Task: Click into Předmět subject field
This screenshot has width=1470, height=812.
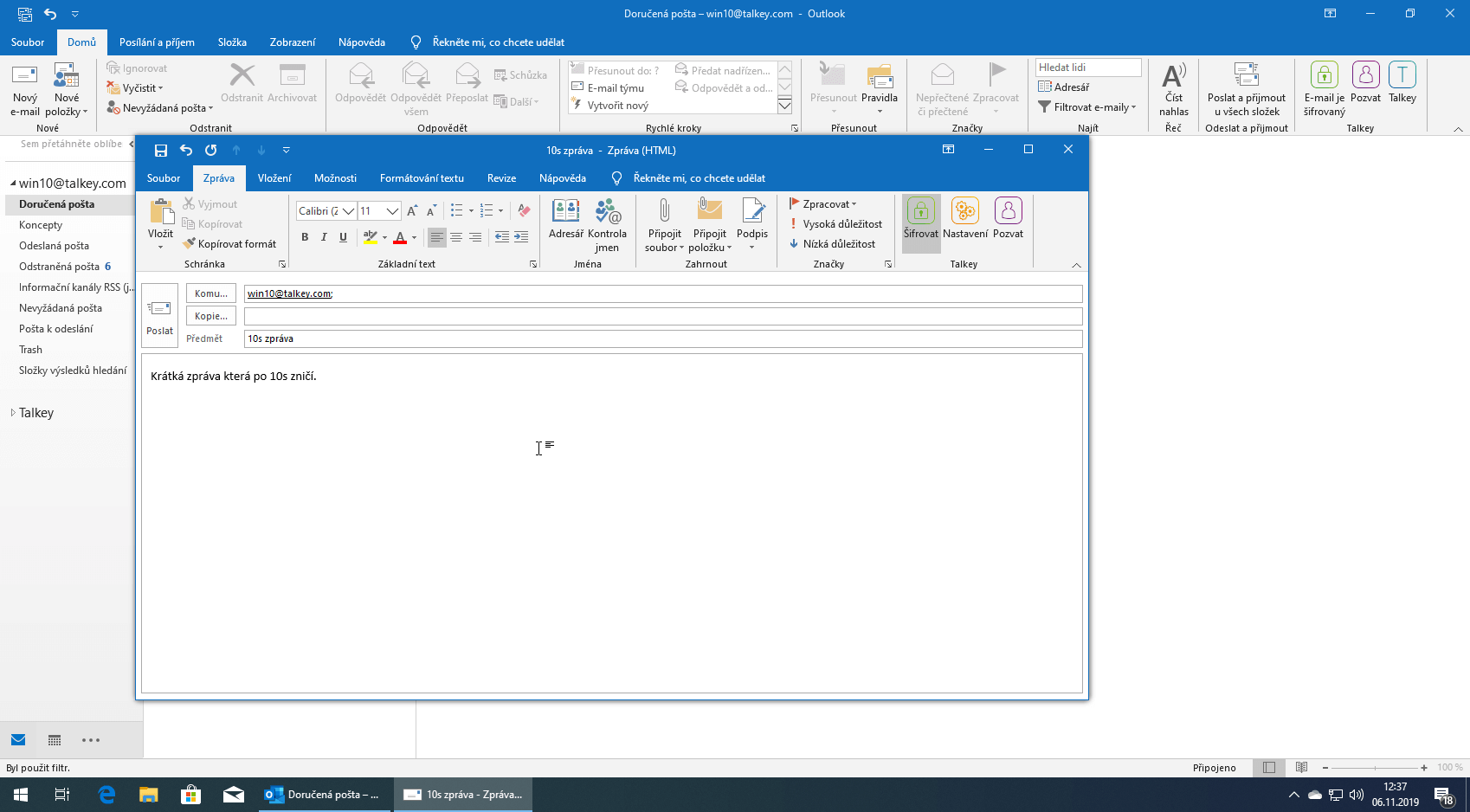Action: click(x=663, y=338)
